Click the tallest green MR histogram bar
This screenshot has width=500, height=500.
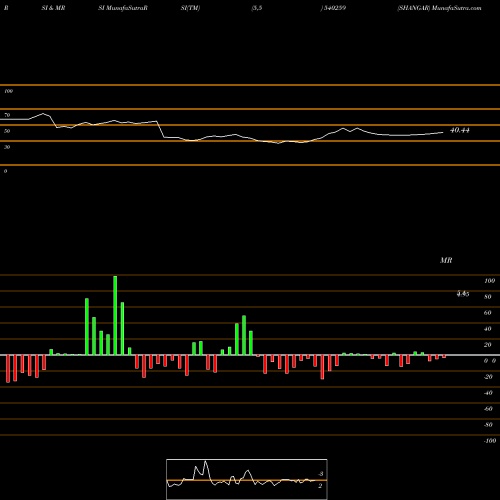click(x=115, y=315)
